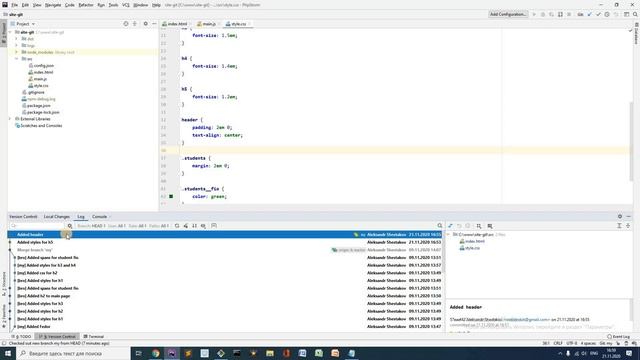
Task: Open the File menu
Action: pyautogui.click(x=14, y=5)
